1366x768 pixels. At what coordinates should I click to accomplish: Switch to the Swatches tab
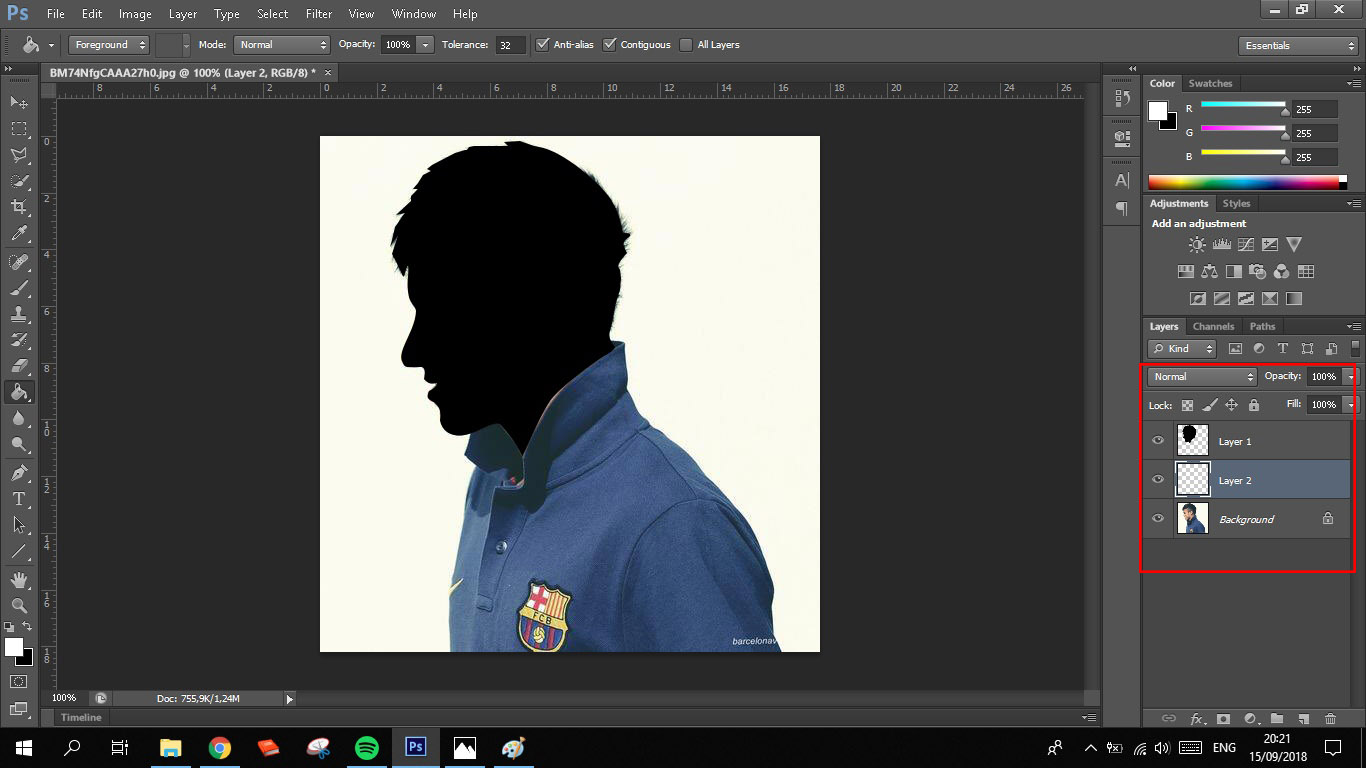1210,84
